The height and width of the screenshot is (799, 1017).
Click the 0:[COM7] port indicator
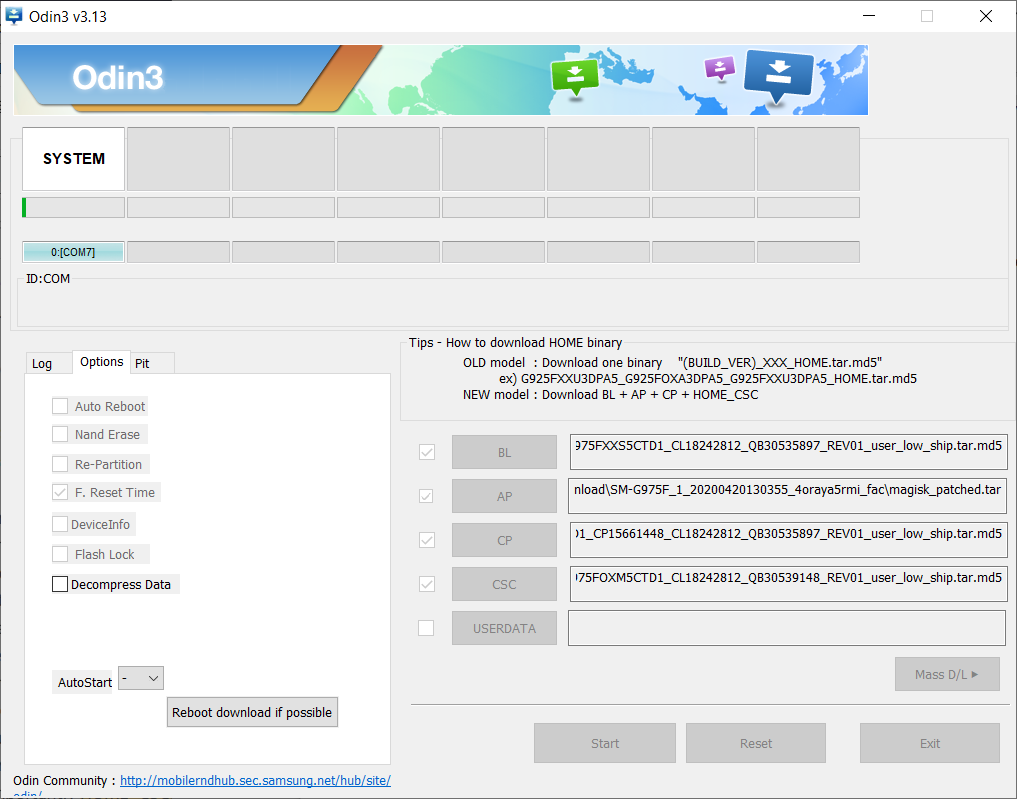pos(73,252)
